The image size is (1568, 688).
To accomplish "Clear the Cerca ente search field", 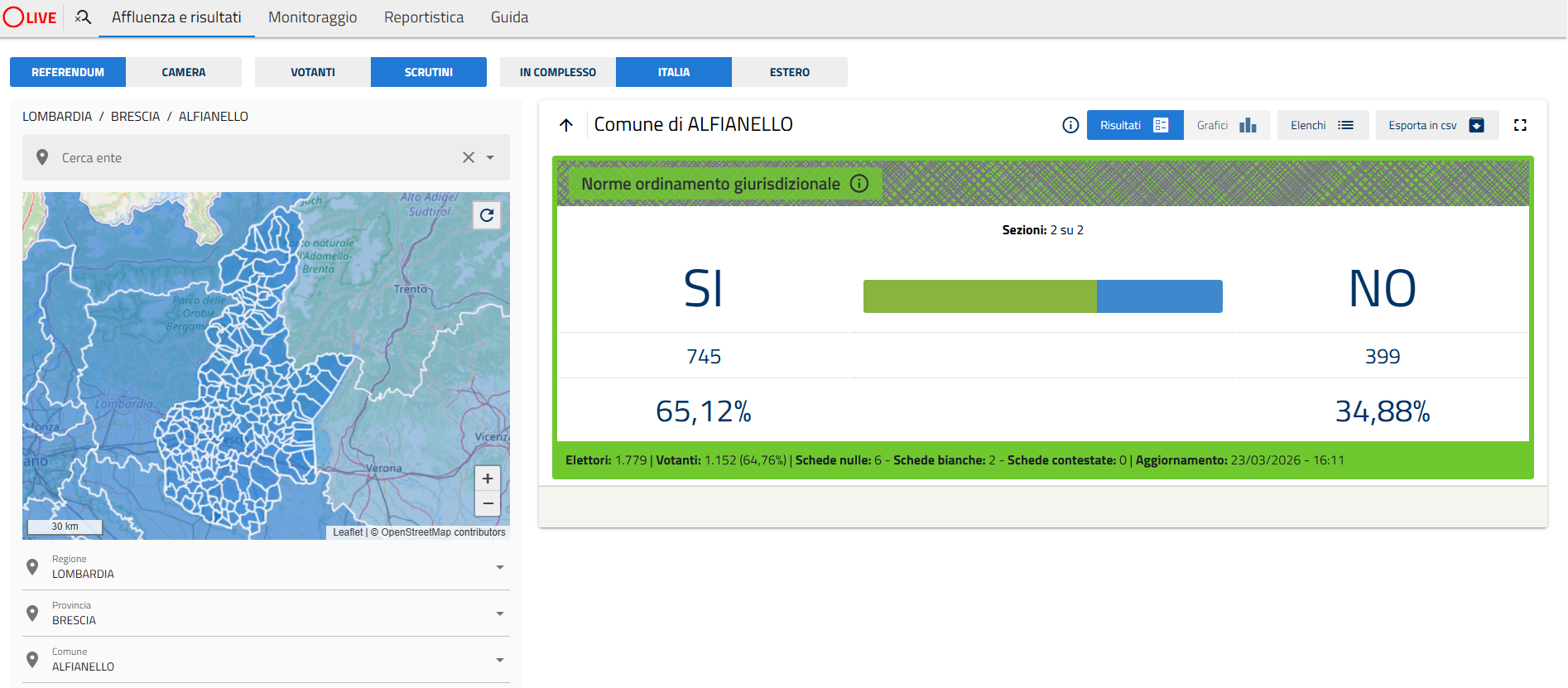I will (x=469, y=157).
